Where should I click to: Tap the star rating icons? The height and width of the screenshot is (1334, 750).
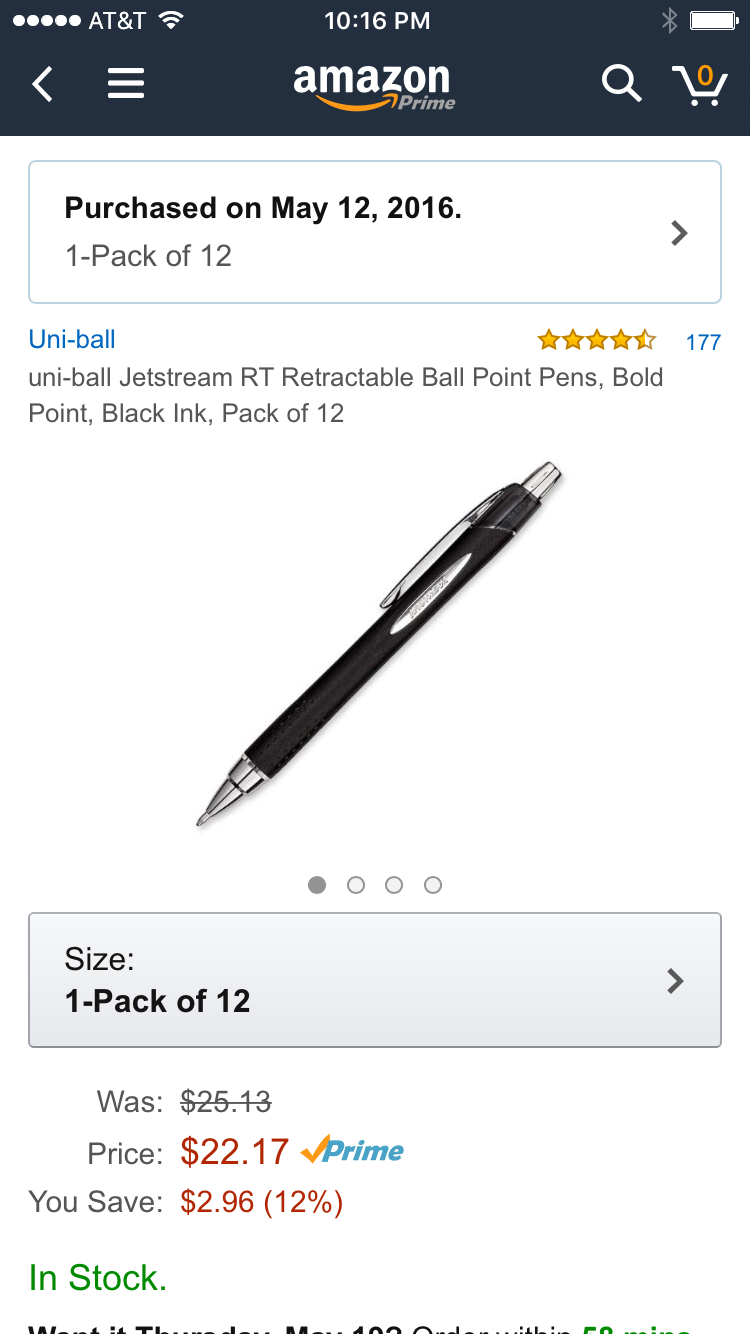596,340
